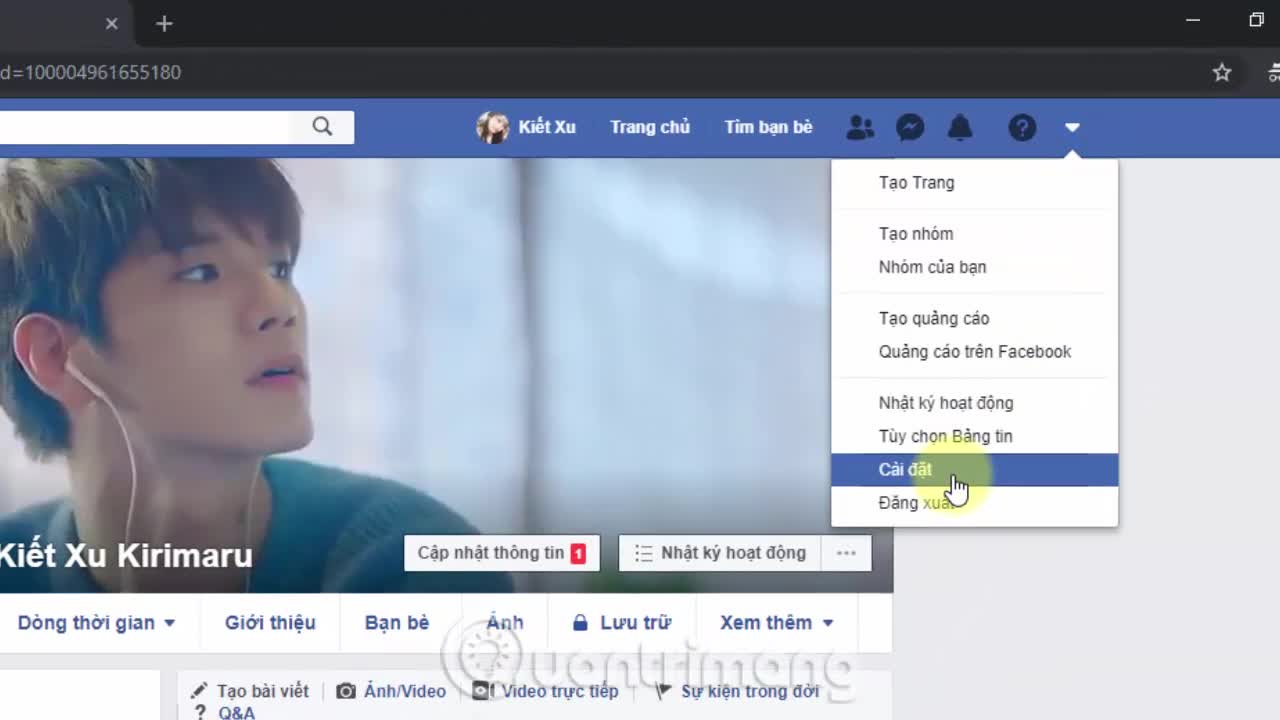This screenshot has width=1280, height=720.
Task: Open the quick help question icon
Action: pos(1022,127)
